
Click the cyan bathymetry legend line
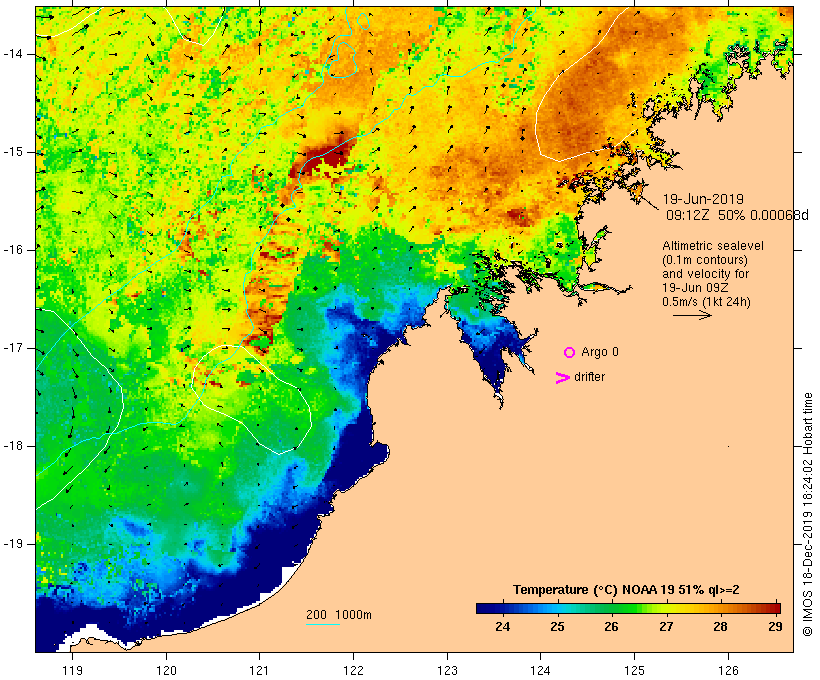tap(323, 624)
